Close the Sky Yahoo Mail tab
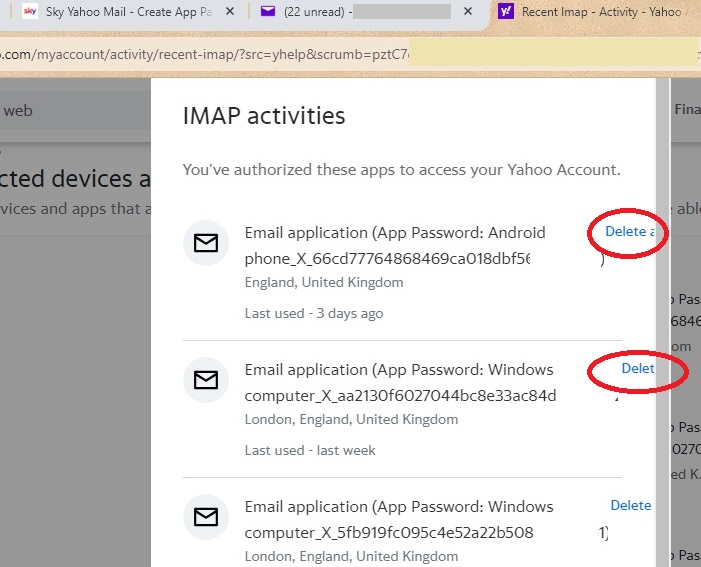 [230, 12]
